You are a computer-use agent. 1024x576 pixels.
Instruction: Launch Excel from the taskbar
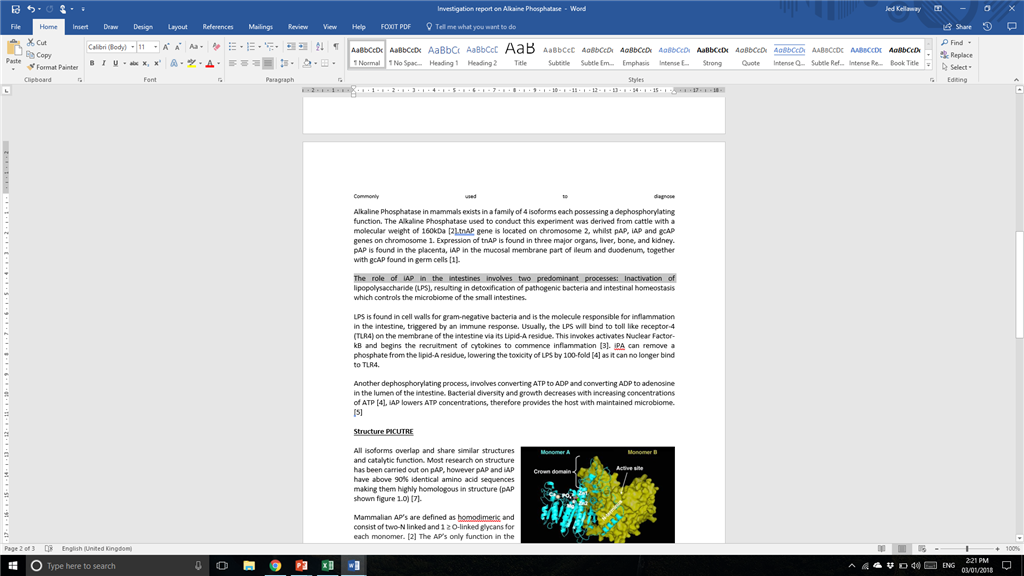328,566
